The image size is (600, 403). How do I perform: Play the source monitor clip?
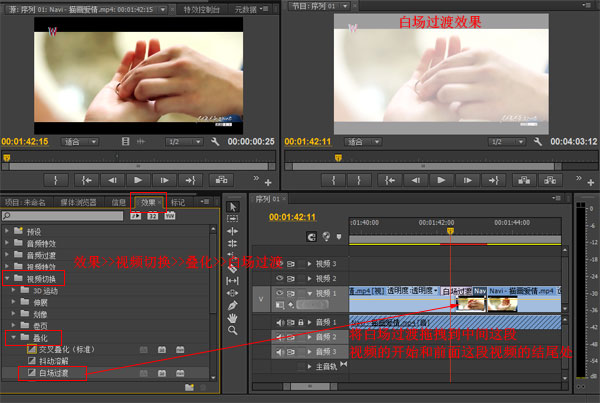click(138, 180)
